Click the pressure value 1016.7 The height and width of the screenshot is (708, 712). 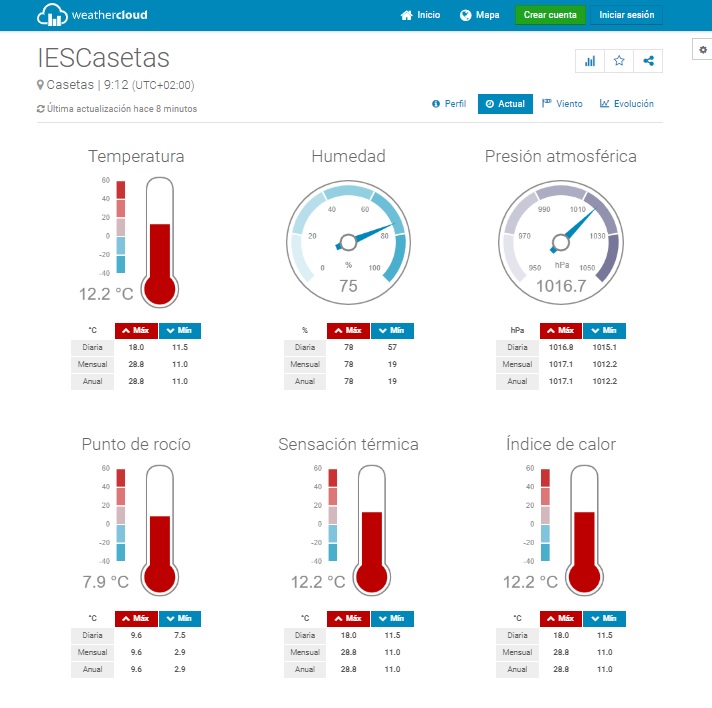pos(561,286)
